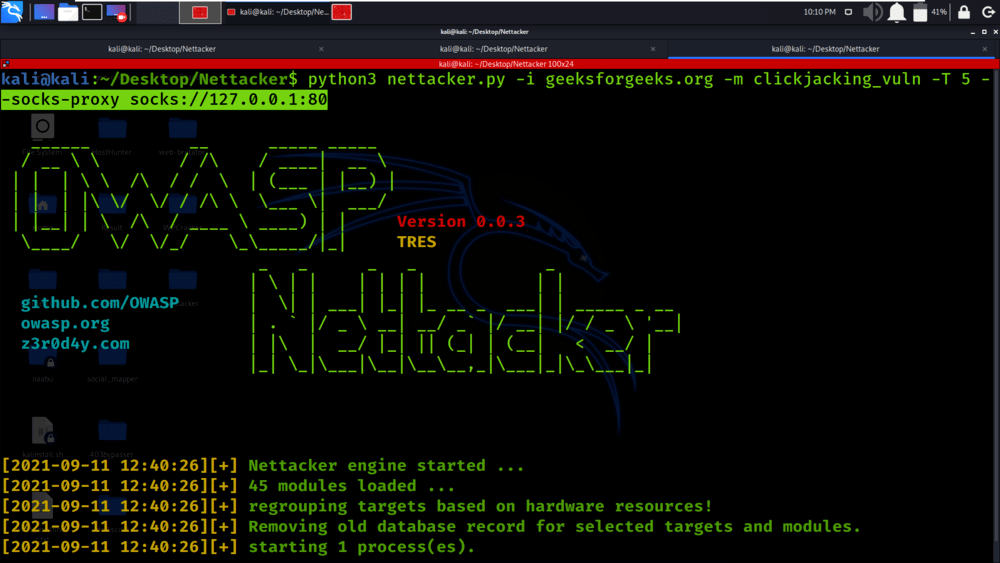Click the github.com/OWASP text
The width and height of the screenshot is (1000, 563).
pyautogui.click(x=99, y=303)
